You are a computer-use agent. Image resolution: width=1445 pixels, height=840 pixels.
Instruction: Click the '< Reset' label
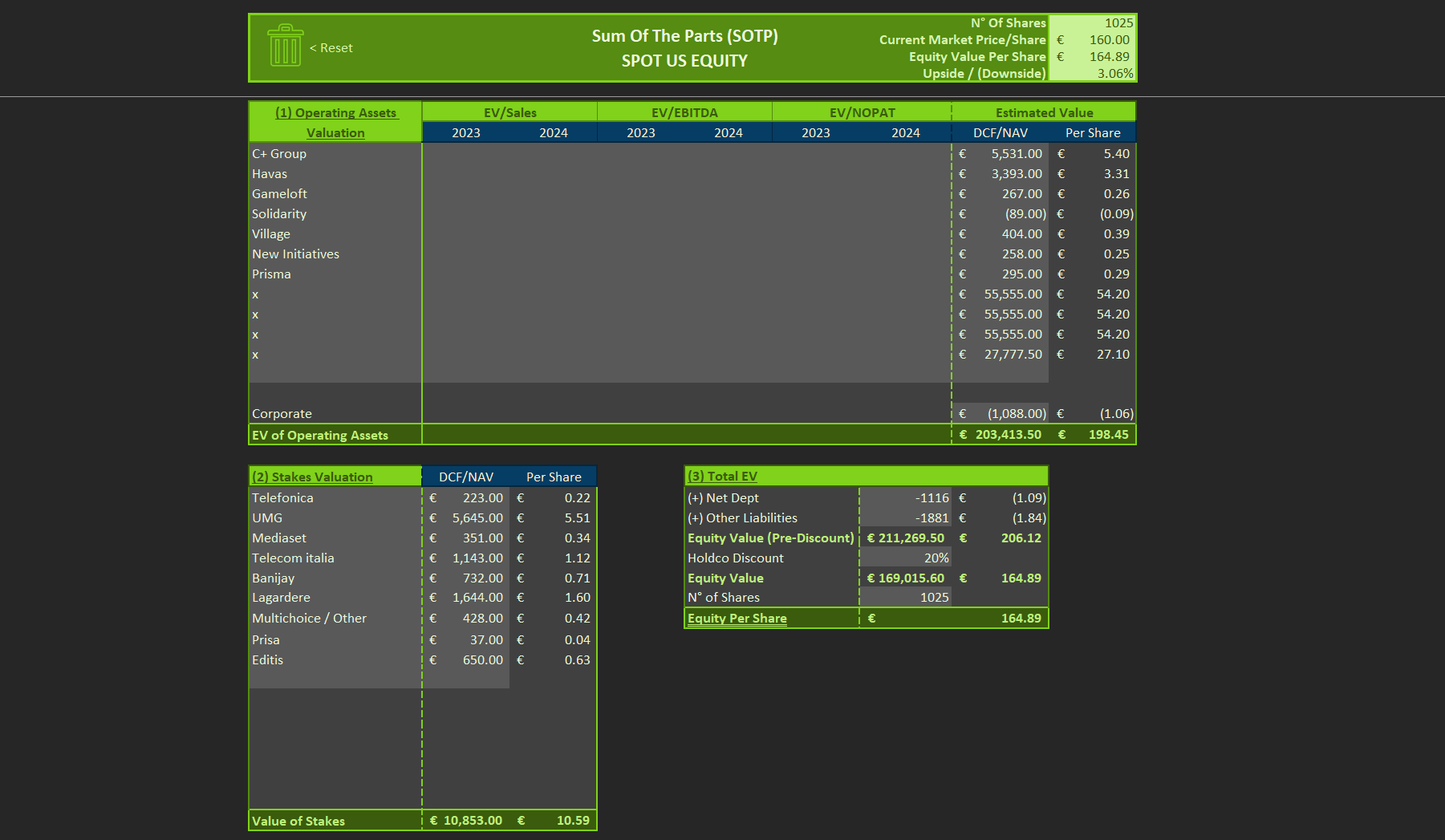(331, 48)
